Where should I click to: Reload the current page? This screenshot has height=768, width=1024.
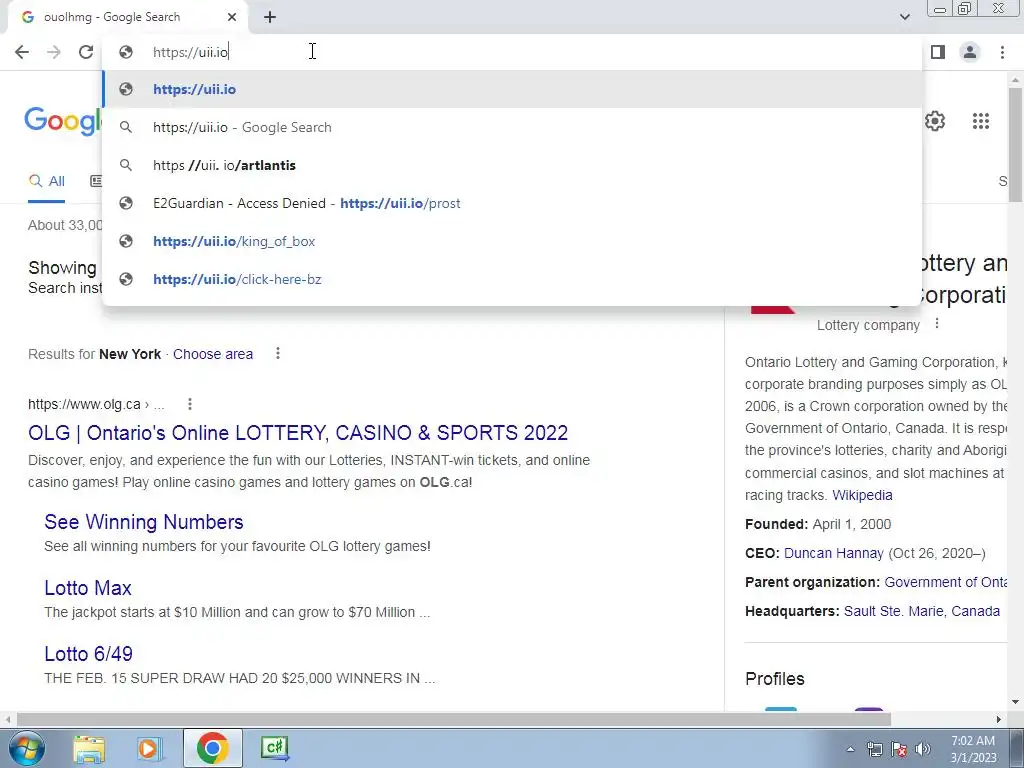(x=86, y=52)
